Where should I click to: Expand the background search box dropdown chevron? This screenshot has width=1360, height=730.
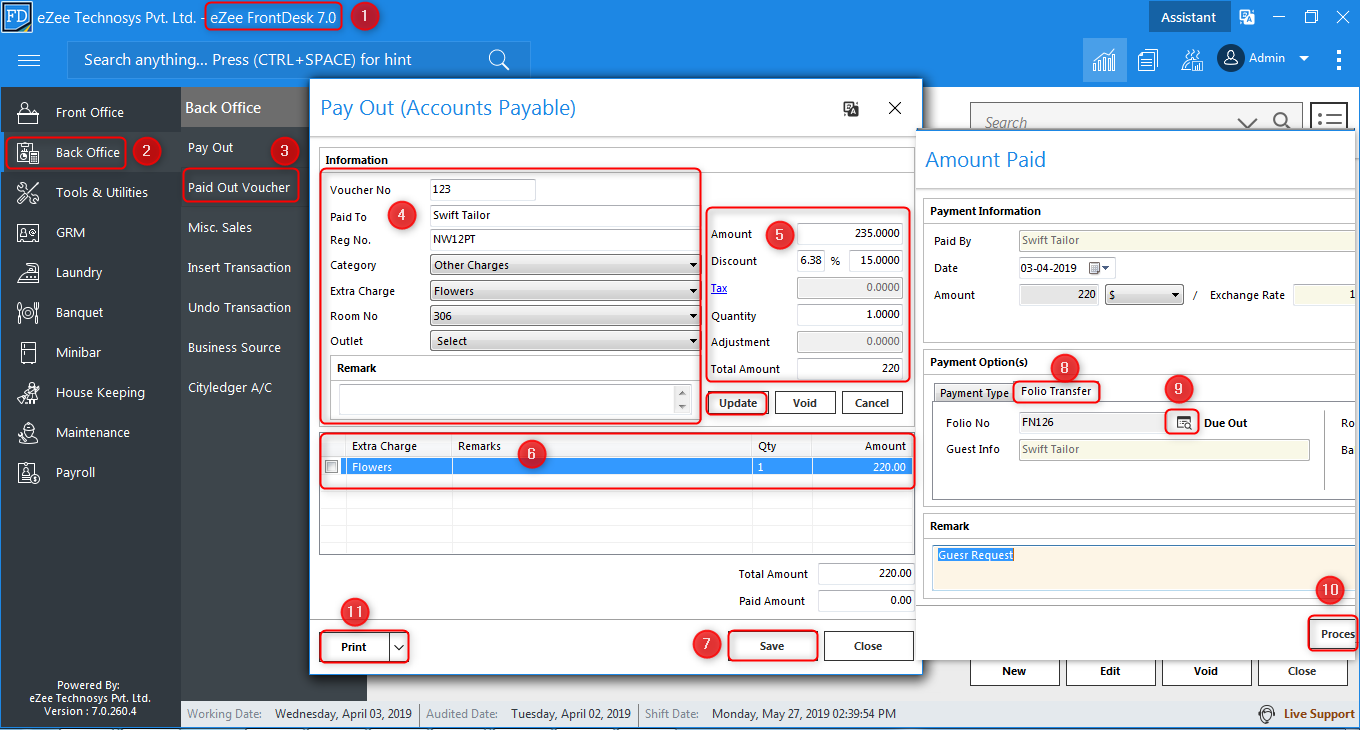coord(1247,122)
